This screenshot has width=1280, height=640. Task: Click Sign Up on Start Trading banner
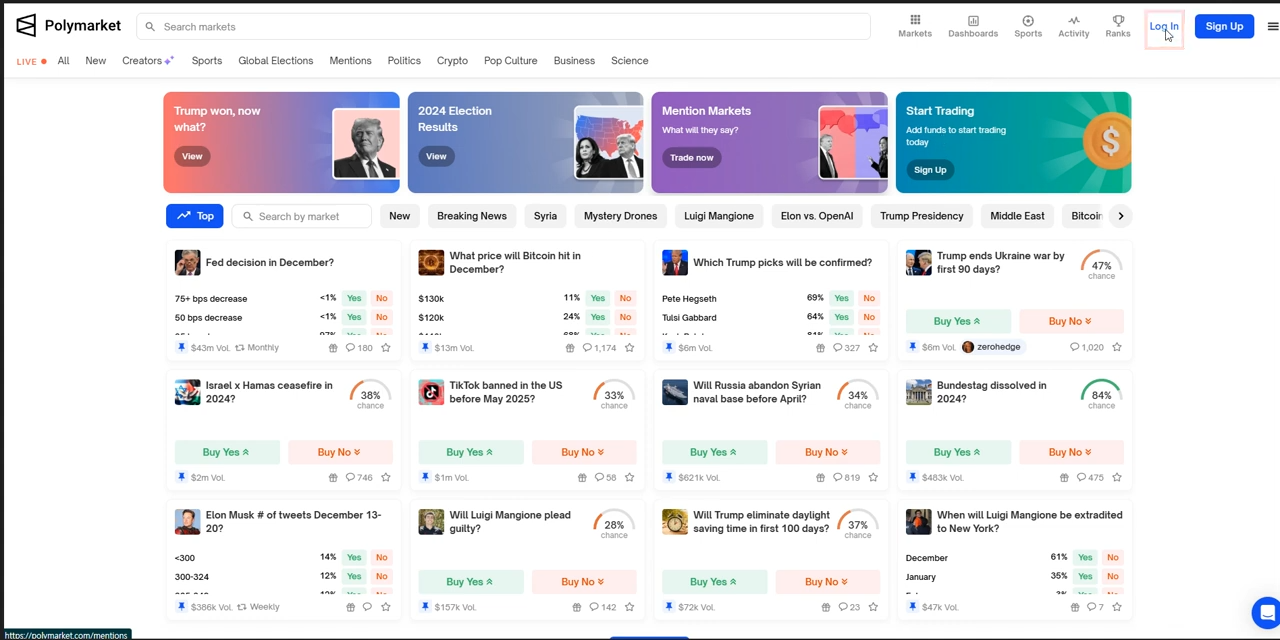pos(930,170)
